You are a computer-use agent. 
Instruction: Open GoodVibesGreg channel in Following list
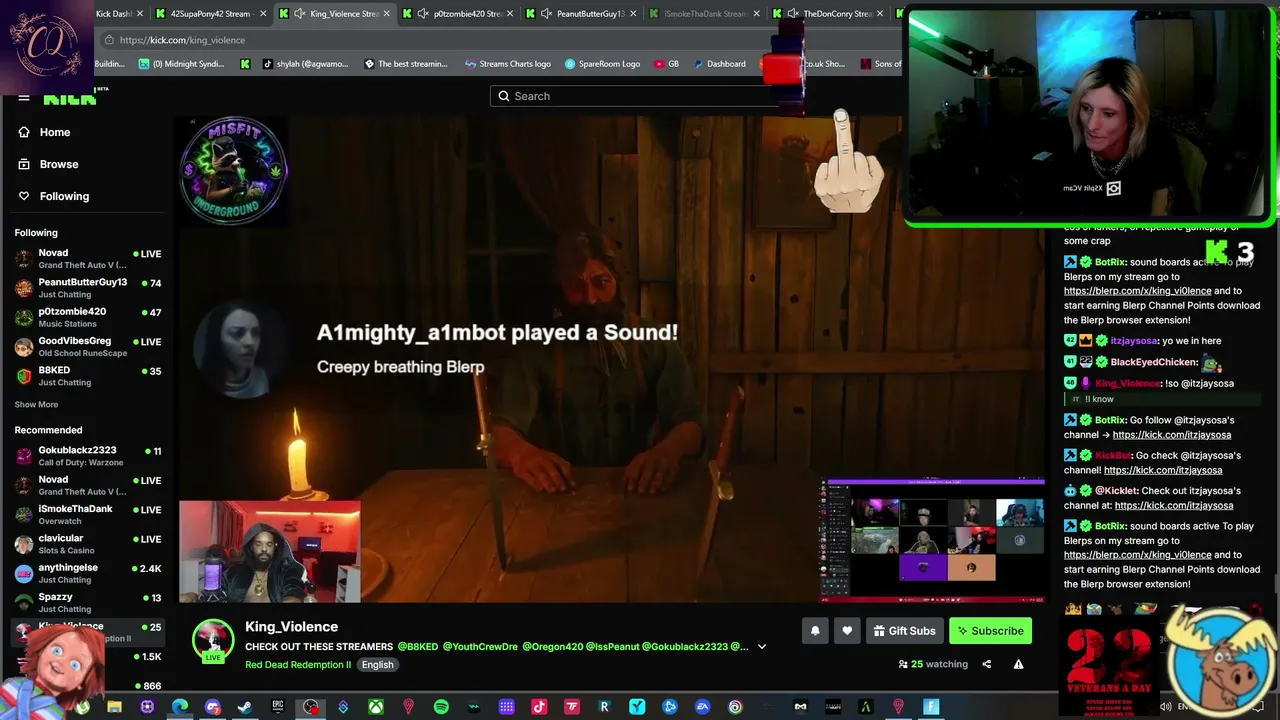pyautogui.click(x=88, y=347)
